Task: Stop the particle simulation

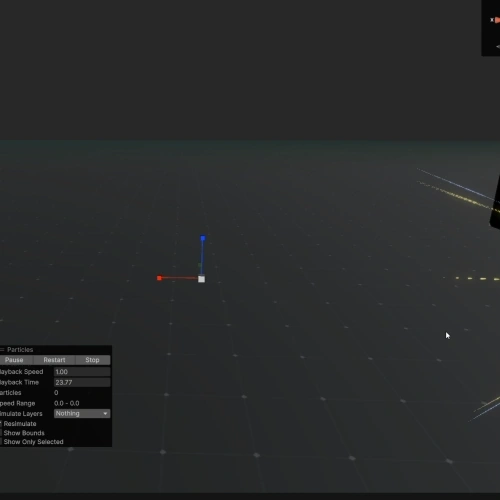Action: [x=93, y=360]
